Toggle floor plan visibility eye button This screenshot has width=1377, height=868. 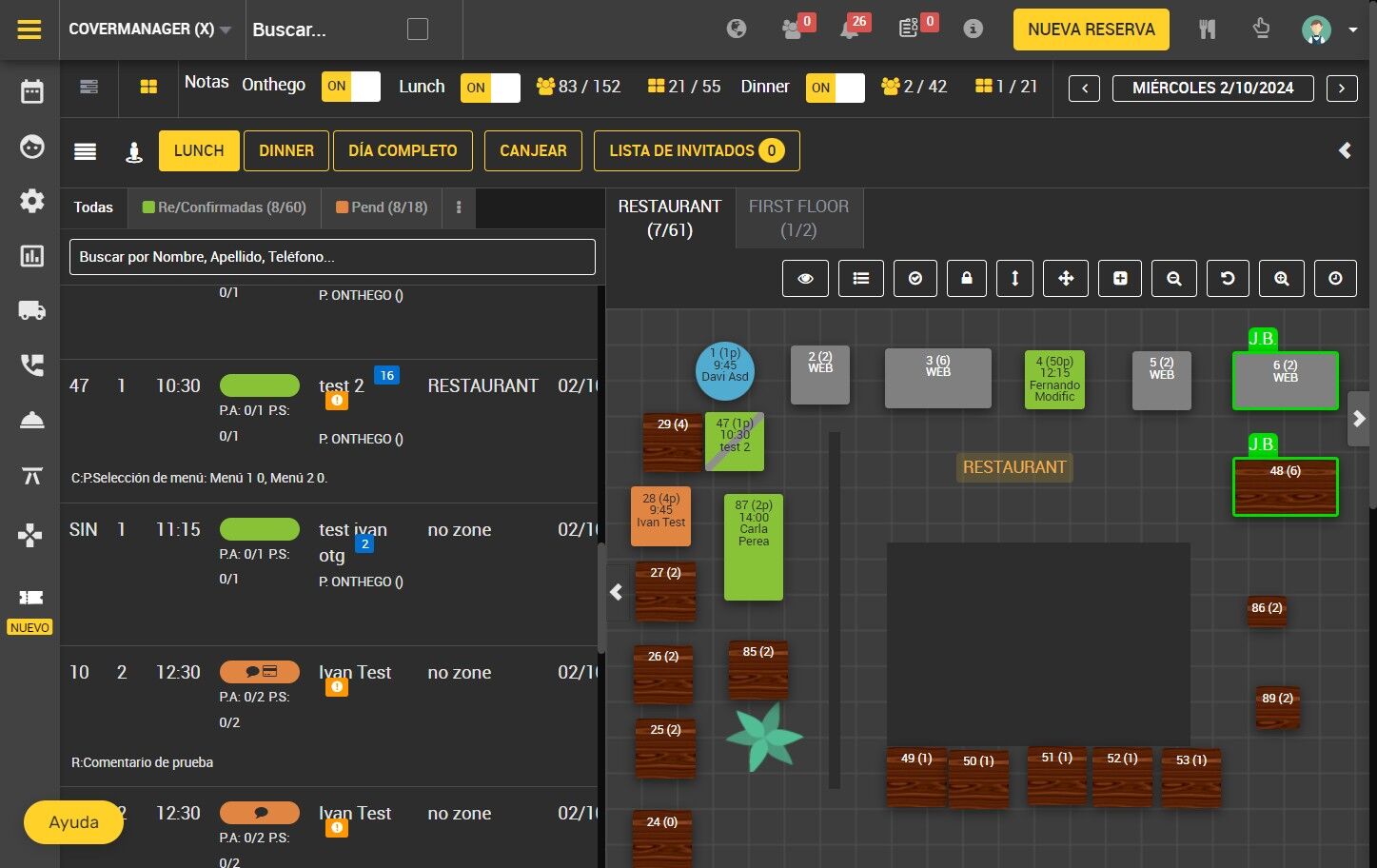point(805,278)
